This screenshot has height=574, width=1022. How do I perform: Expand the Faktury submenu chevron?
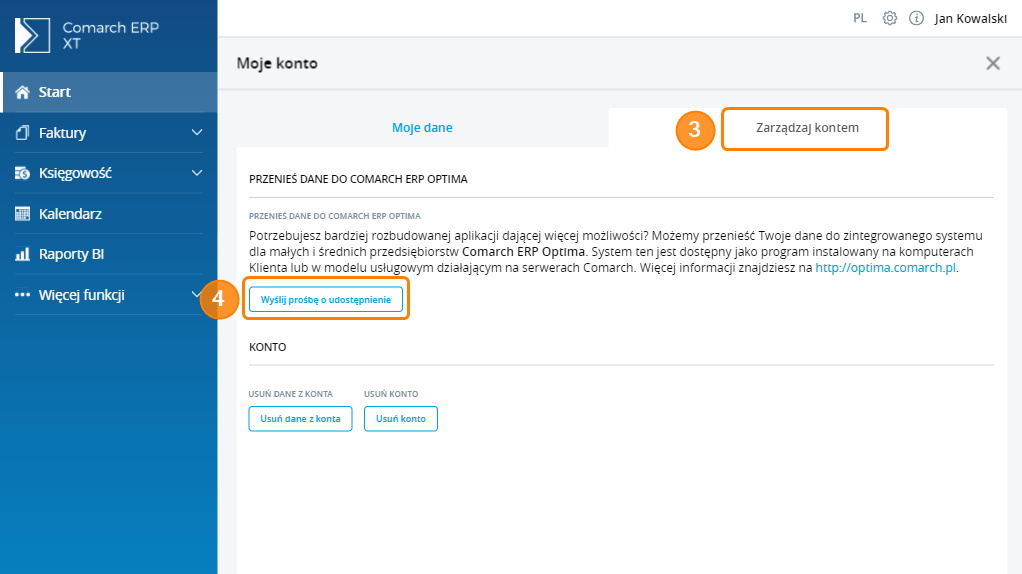click(x=197, y=133)
